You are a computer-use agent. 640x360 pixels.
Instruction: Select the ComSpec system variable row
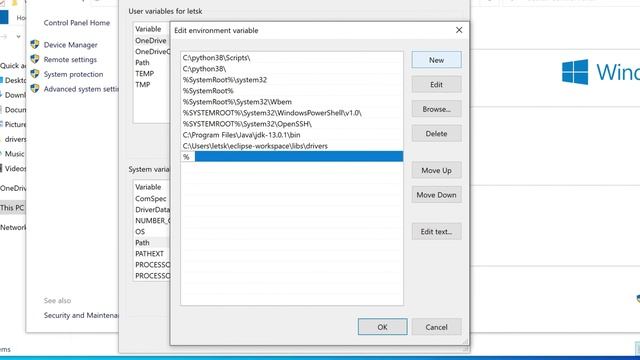[x=152, y=199]
